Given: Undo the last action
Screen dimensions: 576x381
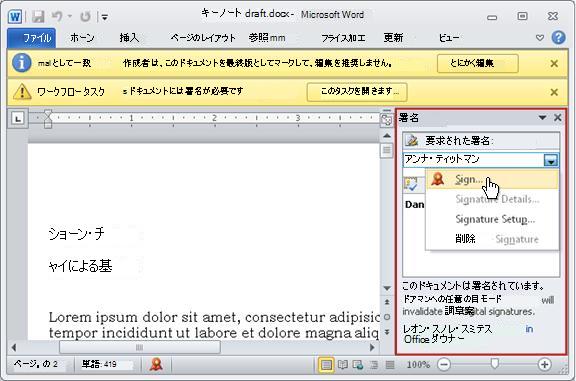Looking at the screenshot, I should click(x=57, y=17).
